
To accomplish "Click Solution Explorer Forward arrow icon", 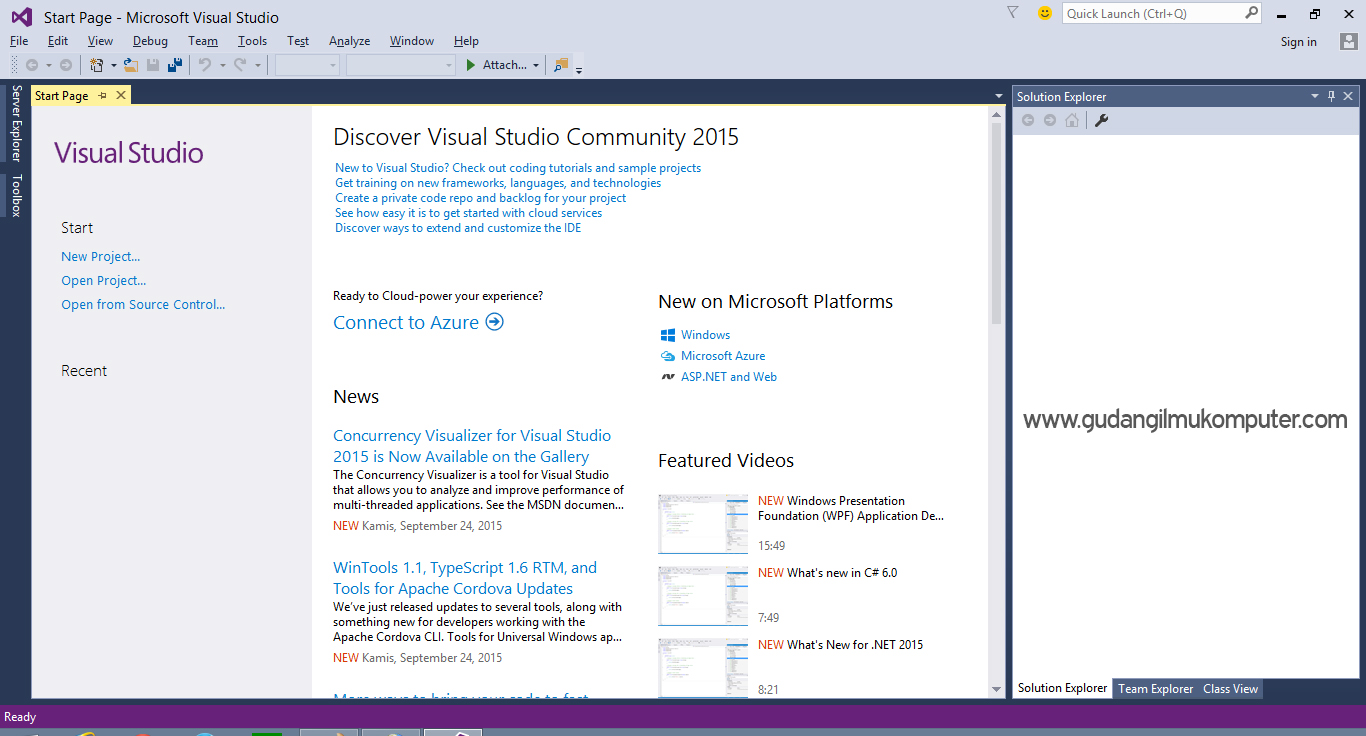I will (1049, 120).
